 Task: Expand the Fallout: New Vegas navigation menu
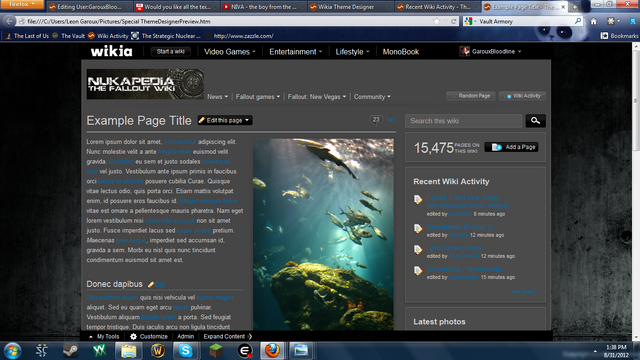[x=317, y=97]
